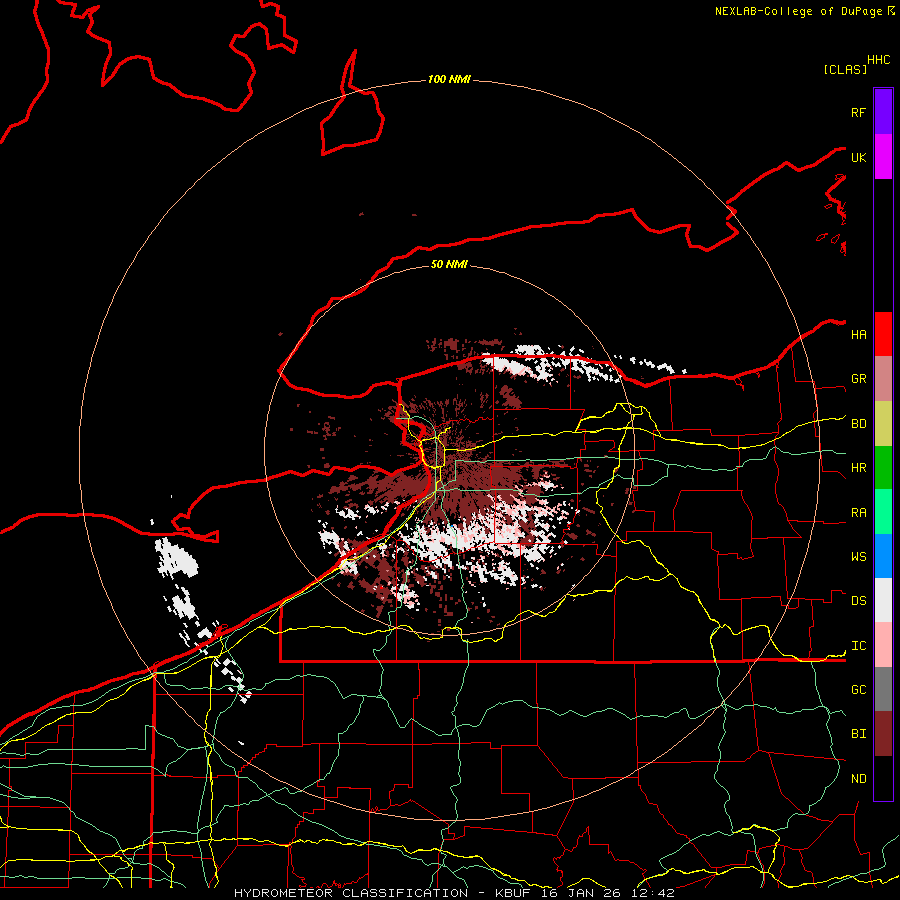Click the HR legend label text

858,468
